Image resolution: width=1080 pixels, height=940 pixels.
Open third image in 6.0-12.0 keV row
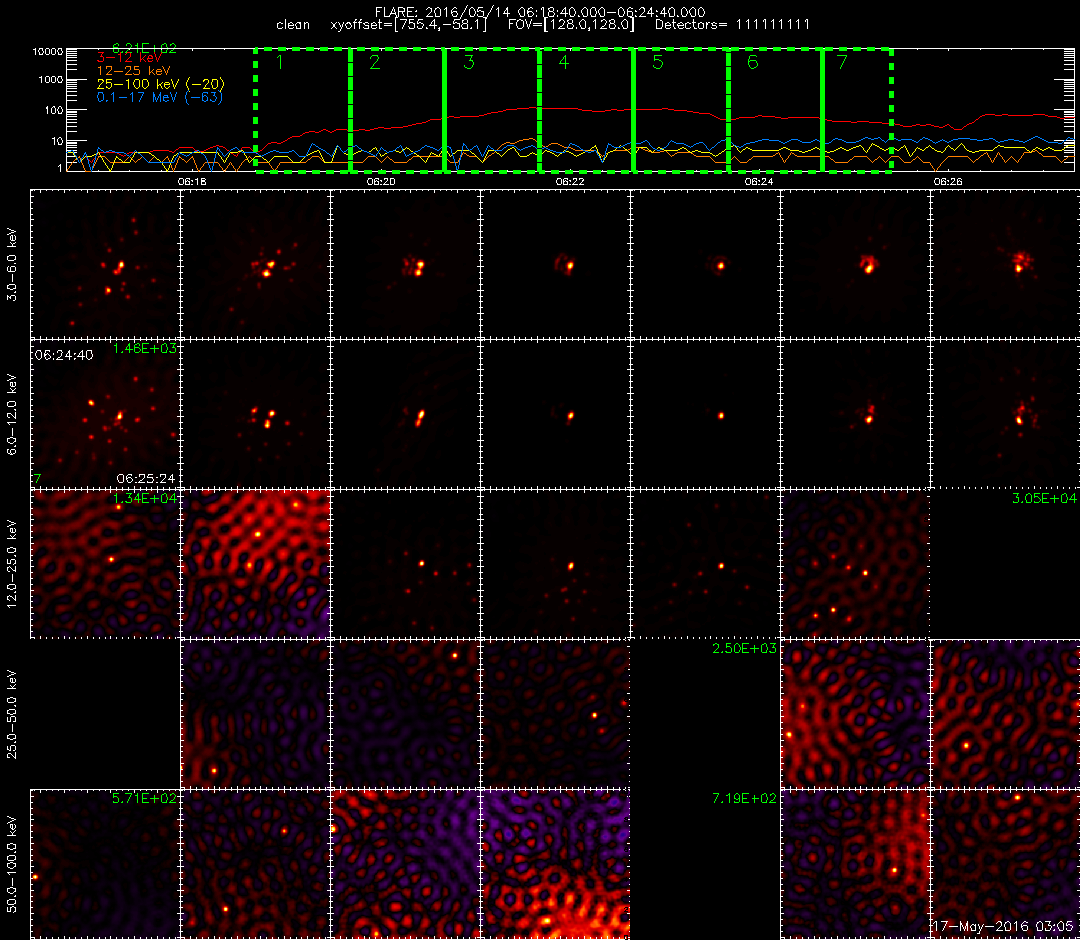coord(405,414)
